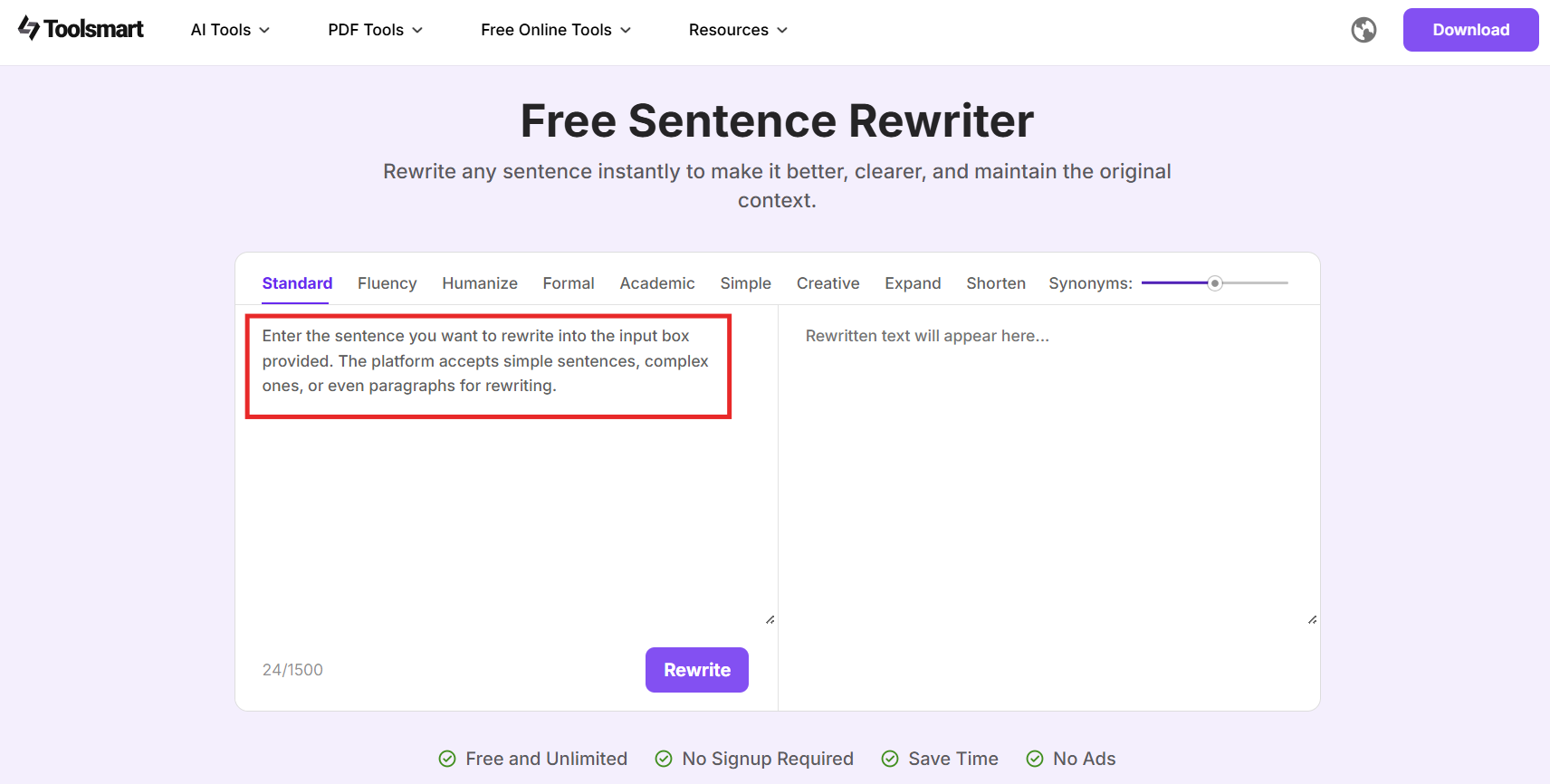Image resolution: width=1550 pixels, height=784 pixels.
Task: Choose the Expand mode
Action: tap(913, 283)
